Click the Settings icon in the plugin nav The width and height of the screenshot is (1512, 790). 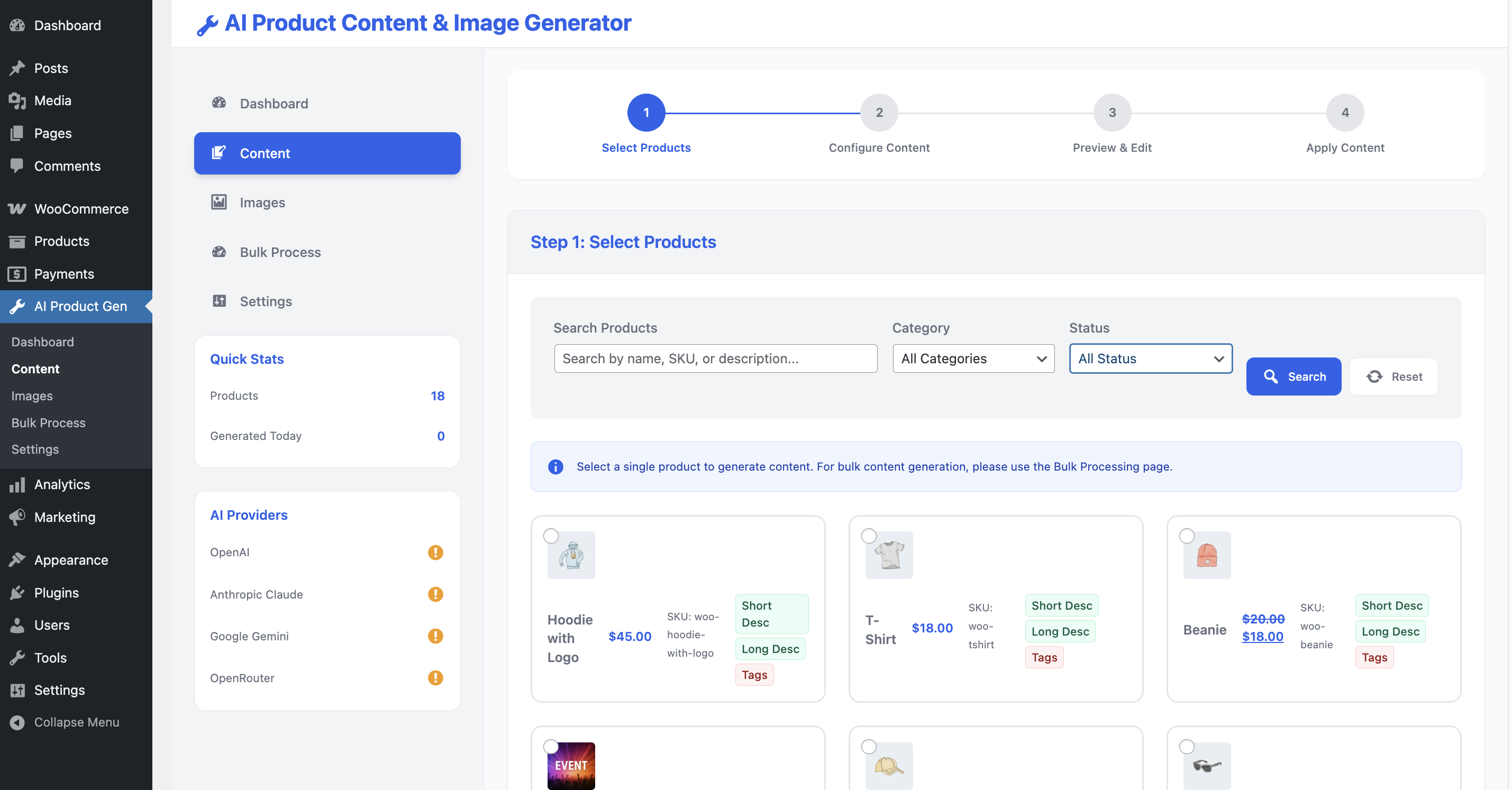click(218, 301)
